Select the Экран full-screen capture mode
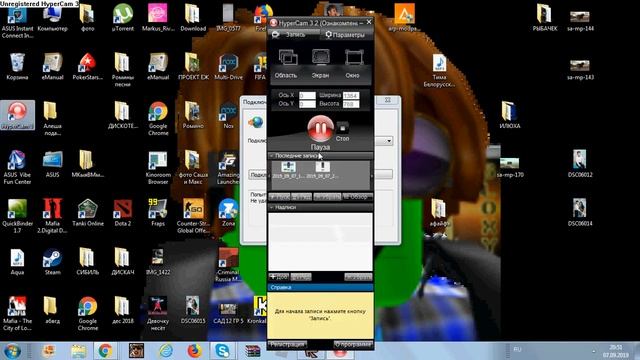This screenshot has height=360, width=640. 320,64
